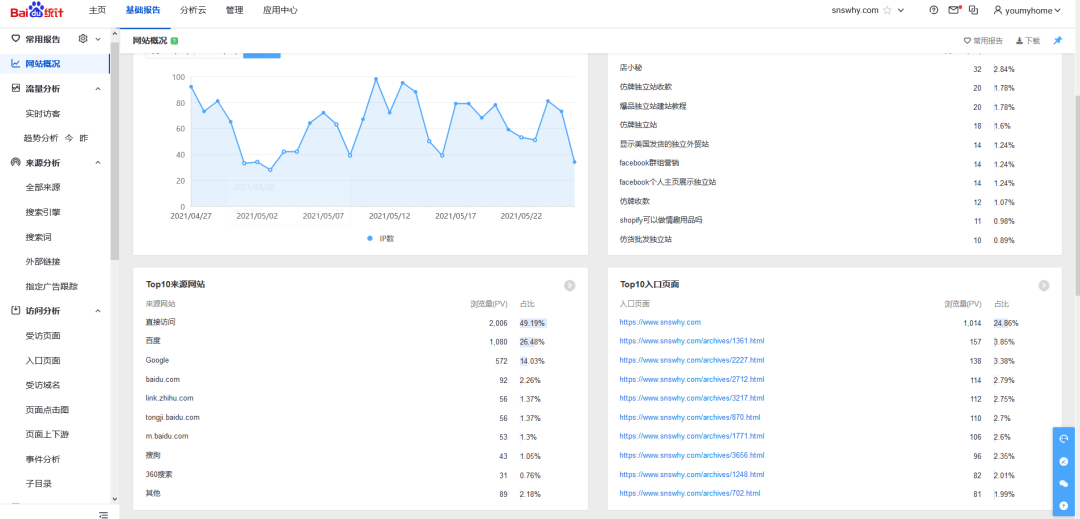This screenshot has width=1080, height=519.
Task: Select 搜索引擎 in the sidebar
Action: coord(43,212)
